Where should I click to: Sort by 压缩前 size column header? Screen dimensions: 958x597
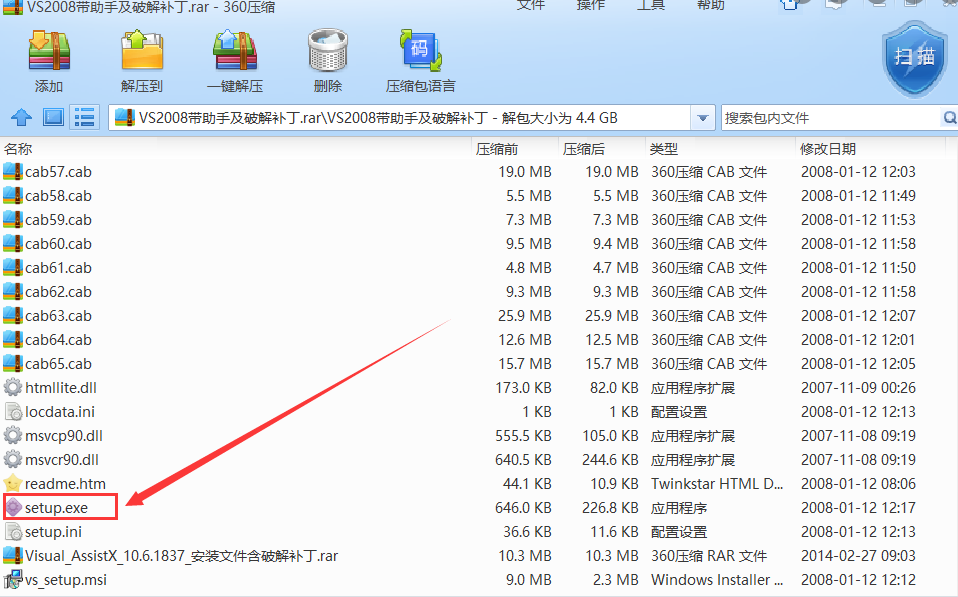pyautogui.click(x=497, y=149)
